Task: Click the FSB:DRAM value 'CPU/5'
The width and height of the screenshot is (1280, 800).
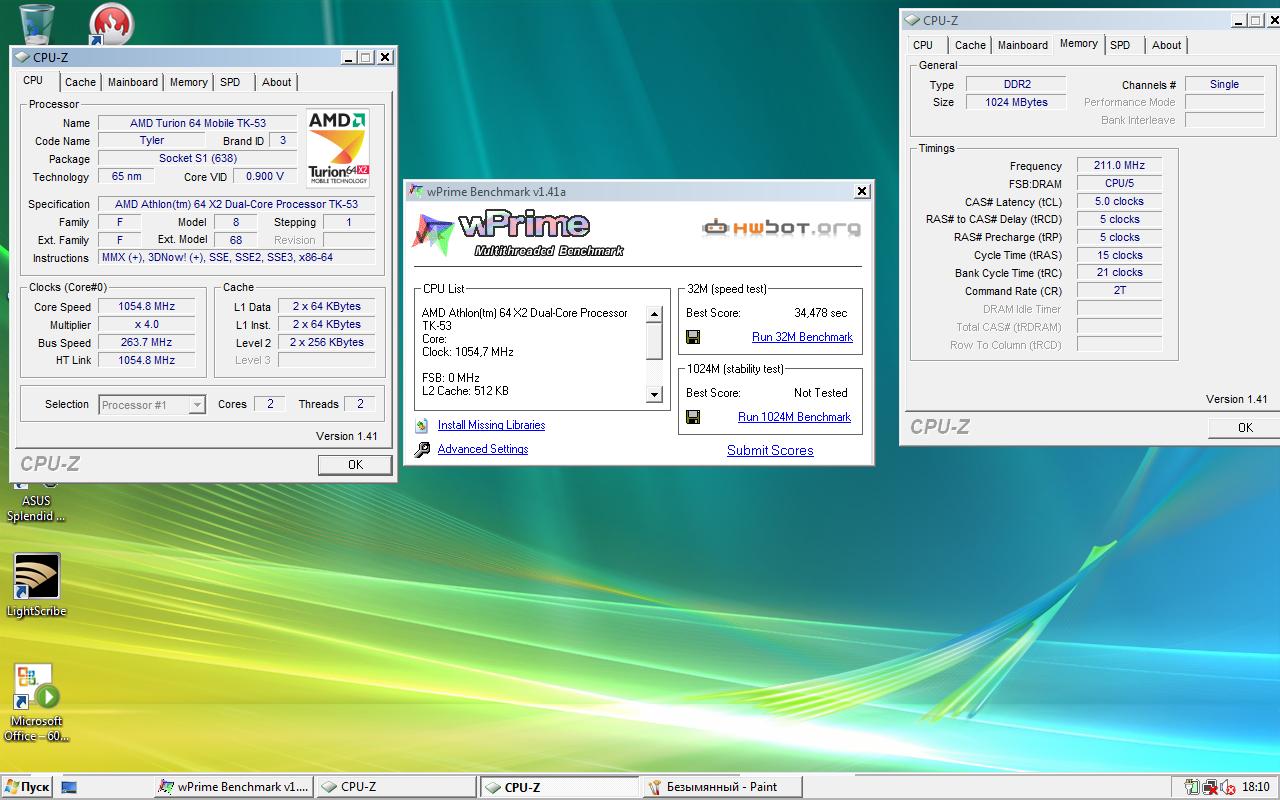Action: click(x=1120, y=183)
